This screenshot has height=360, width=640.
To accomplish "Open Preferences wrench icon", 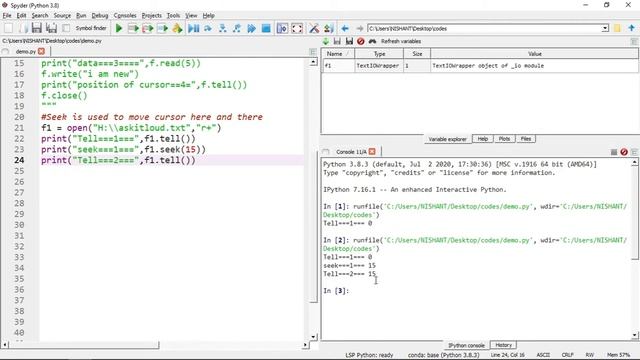I will 313,28.
